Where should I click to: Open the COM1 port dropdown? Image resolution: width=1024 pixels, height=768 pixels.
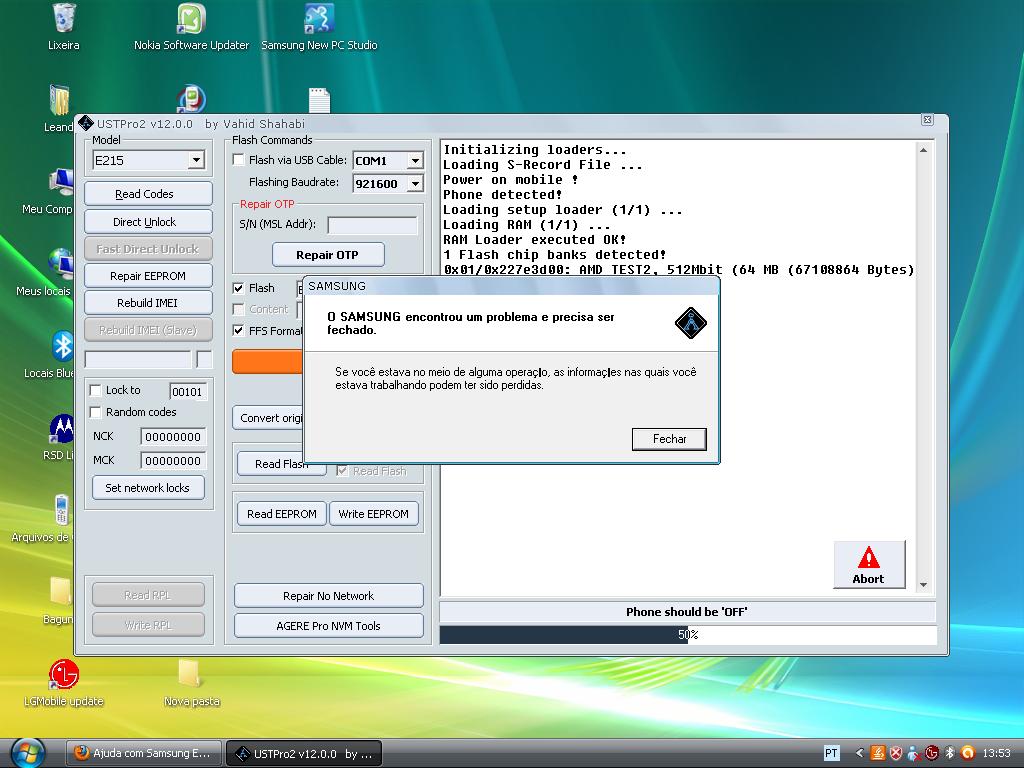click(415, 161)
